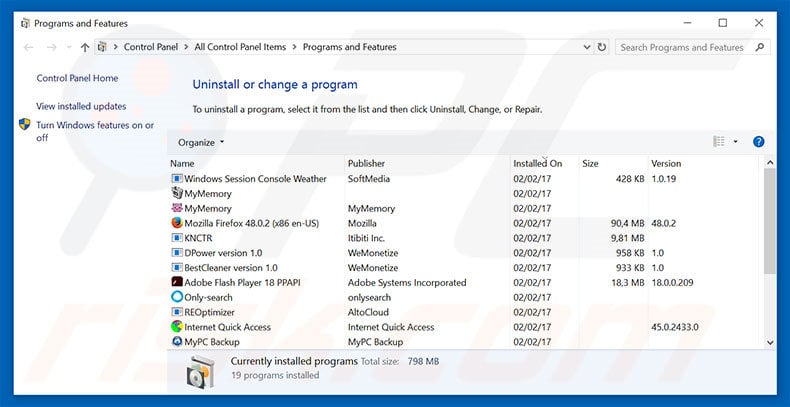The height and width of the screenshot is (407, 790).
Task: Click the Windows features shield icon
Action: tap(25, 124)
